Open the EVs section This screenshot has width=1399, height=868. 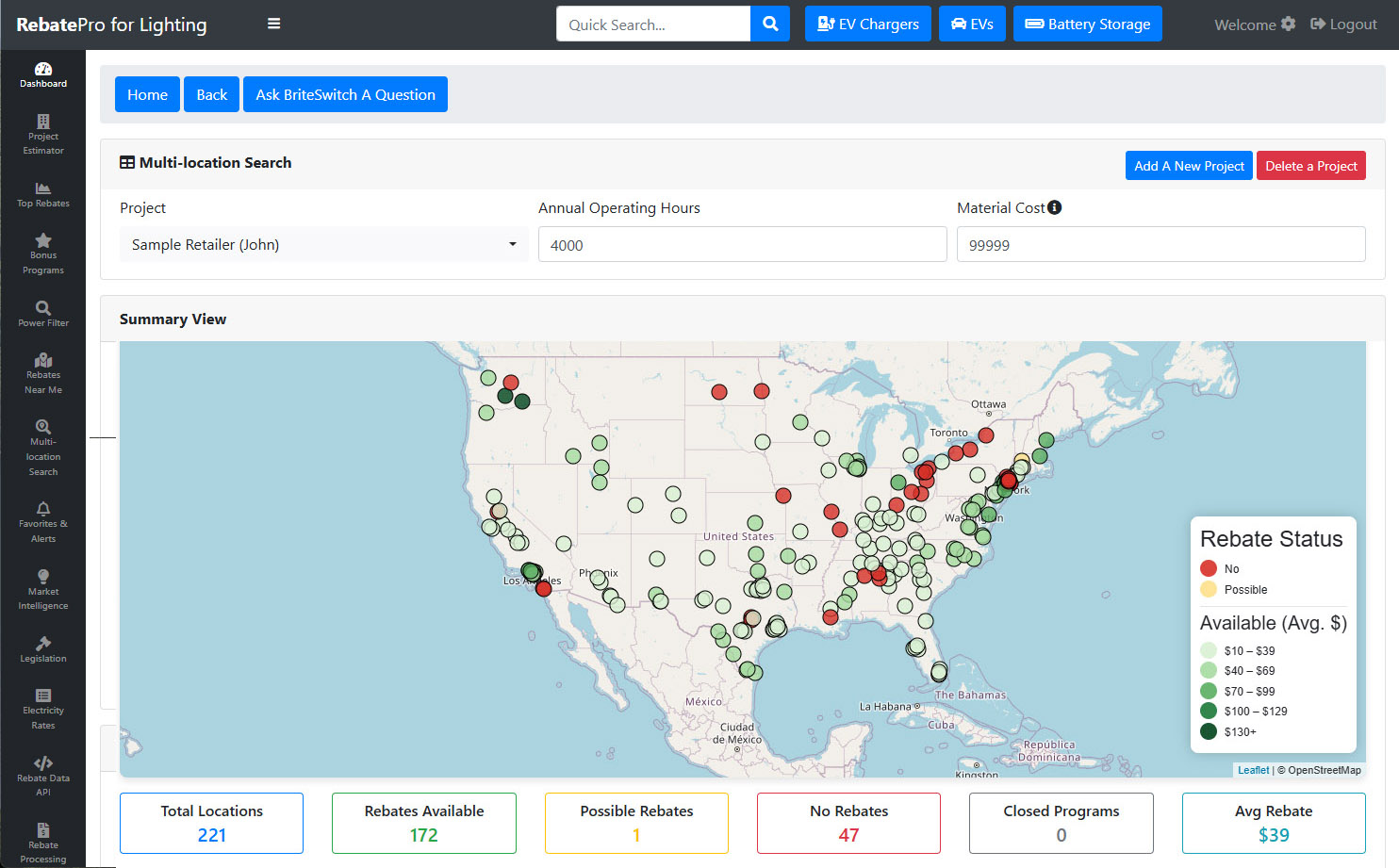coord(972,24)
